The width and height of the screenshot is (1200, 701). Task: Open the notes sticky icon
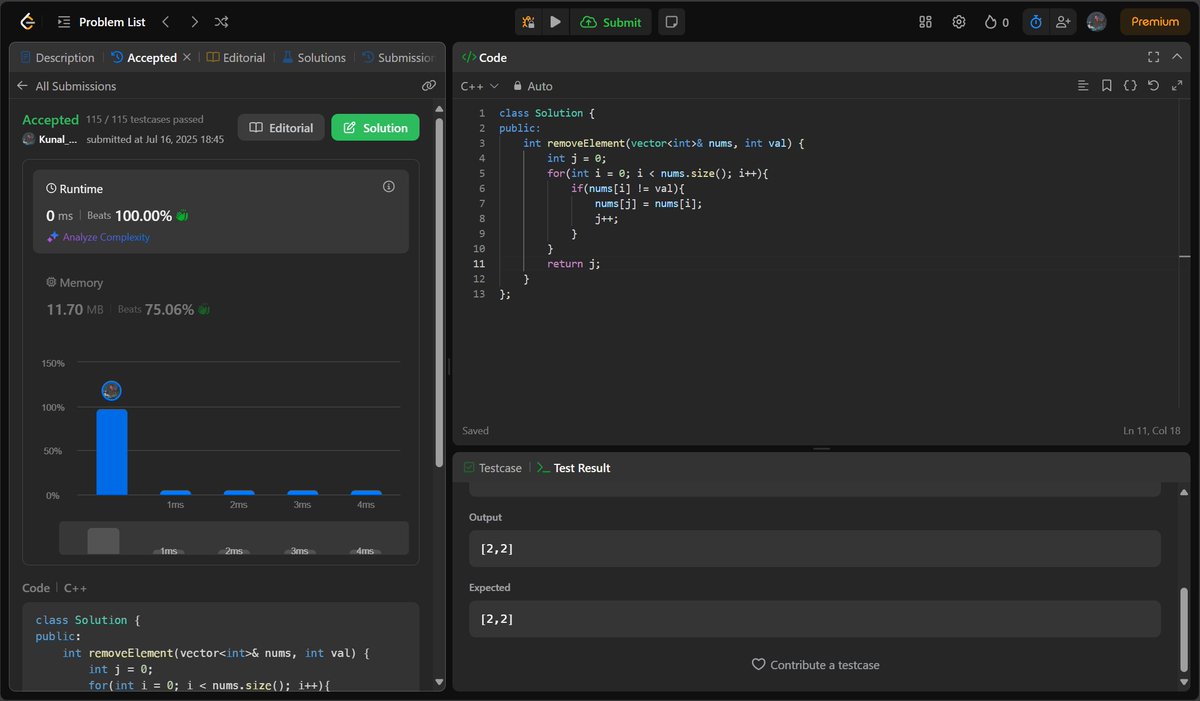tap(672, 22)
